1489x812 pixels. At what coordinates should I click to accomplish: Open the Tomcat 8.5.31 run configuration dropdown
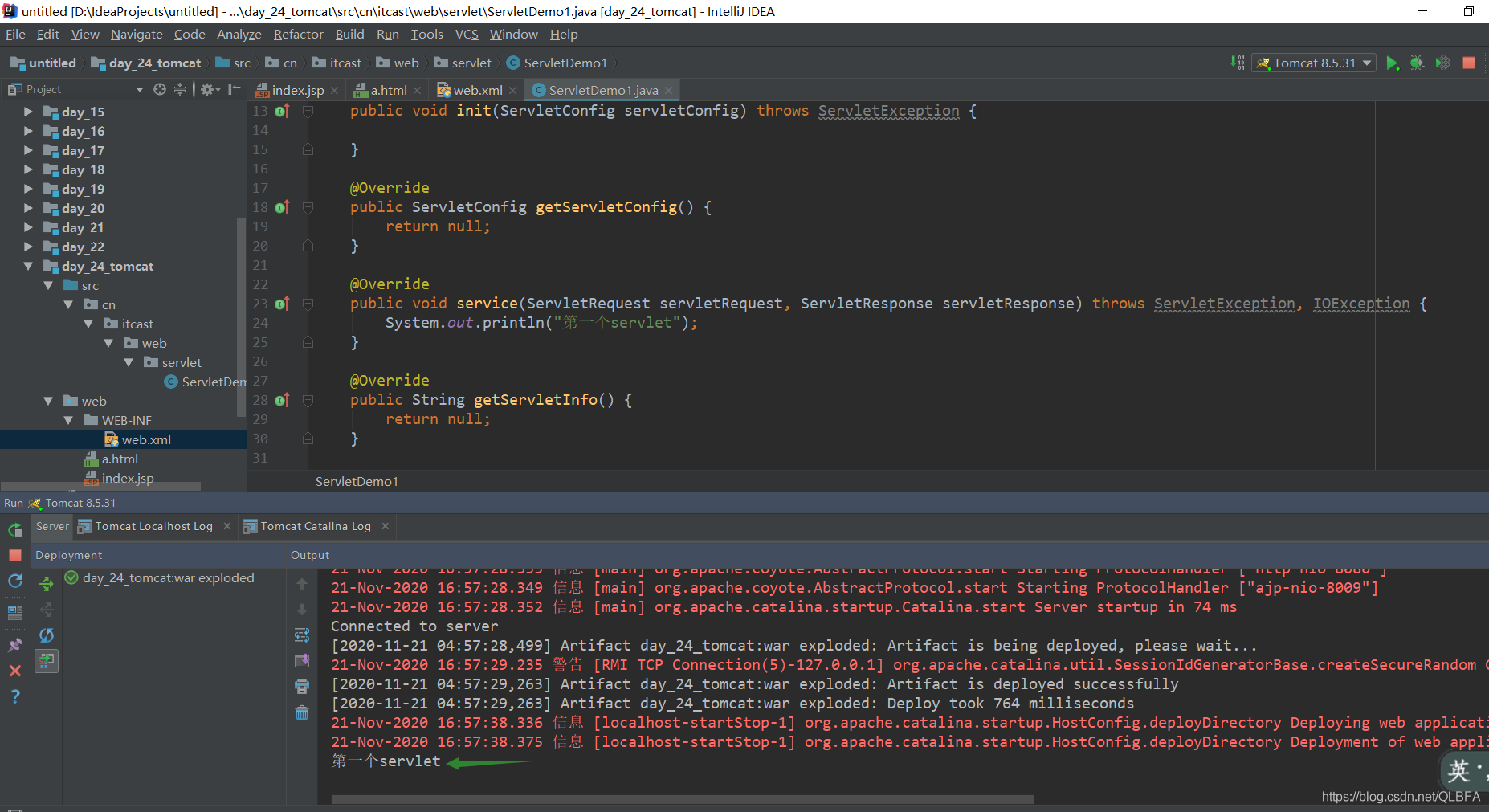[x=1314, y=63]
